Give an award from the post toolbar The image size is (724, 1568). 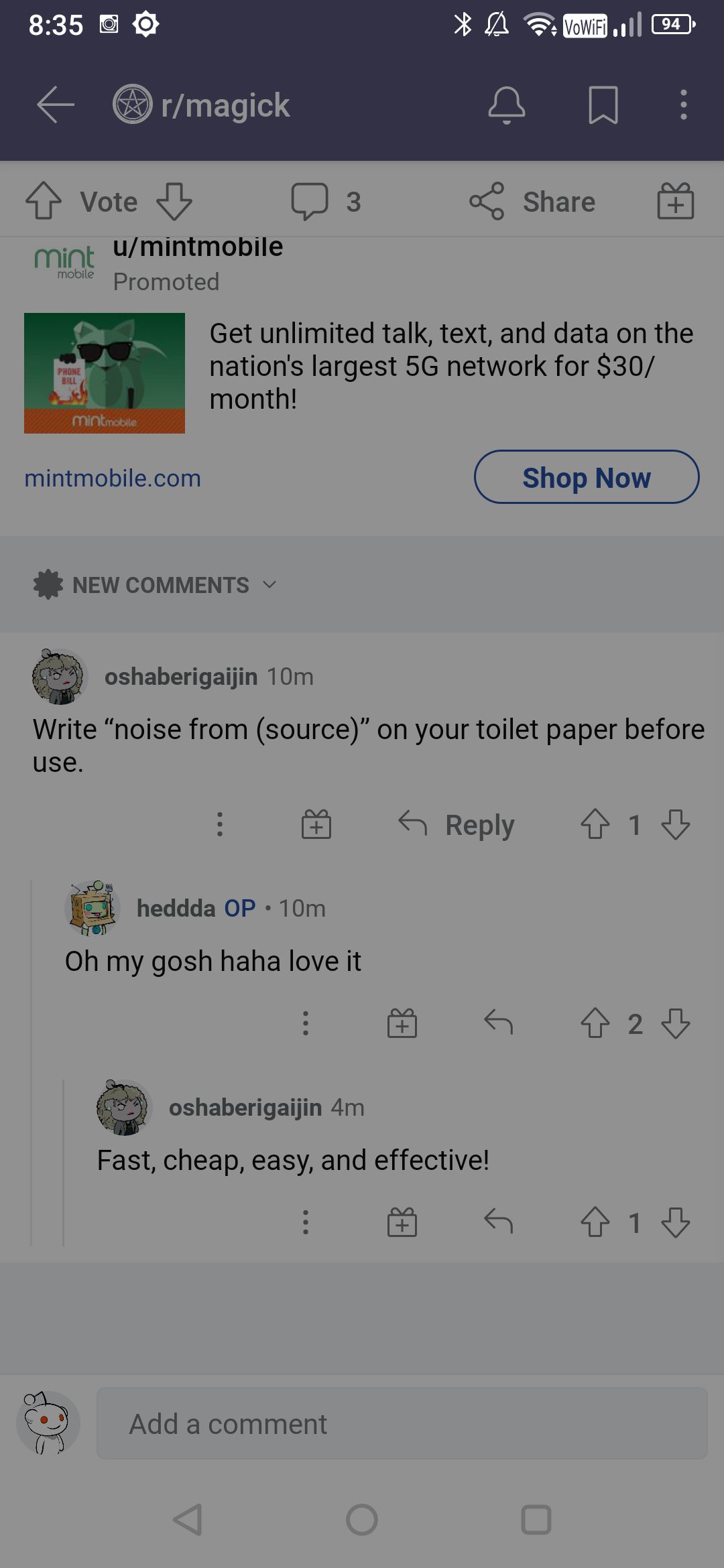pos(675,201)
